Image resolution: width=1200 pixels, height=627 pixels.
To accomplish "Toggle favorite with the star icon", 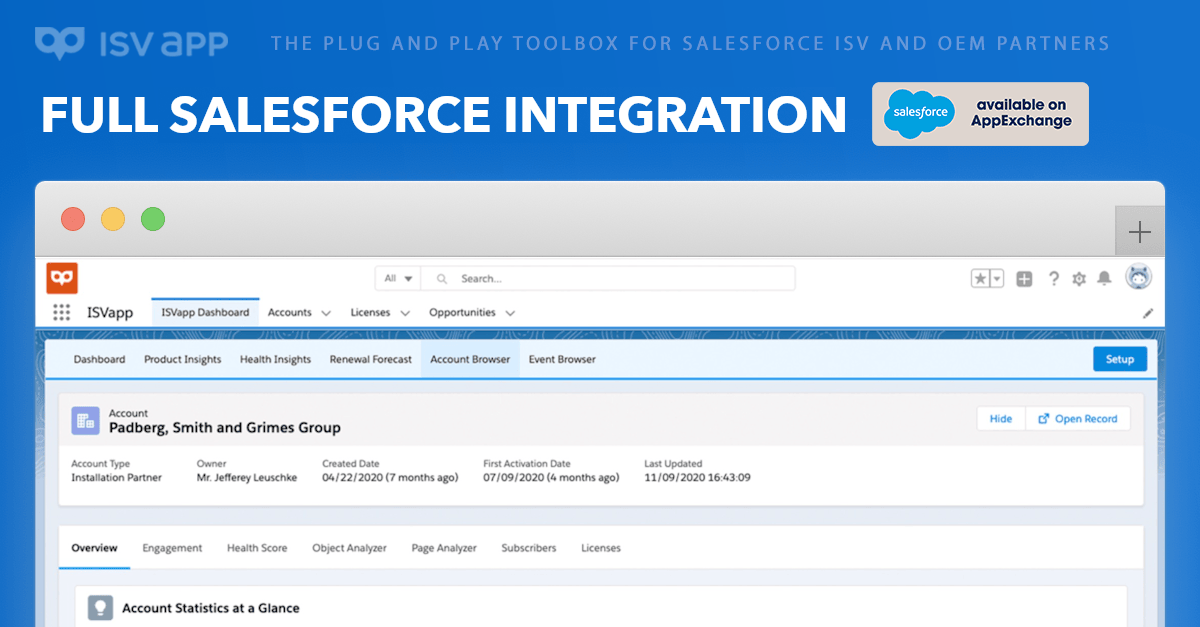I will [981, 277].
